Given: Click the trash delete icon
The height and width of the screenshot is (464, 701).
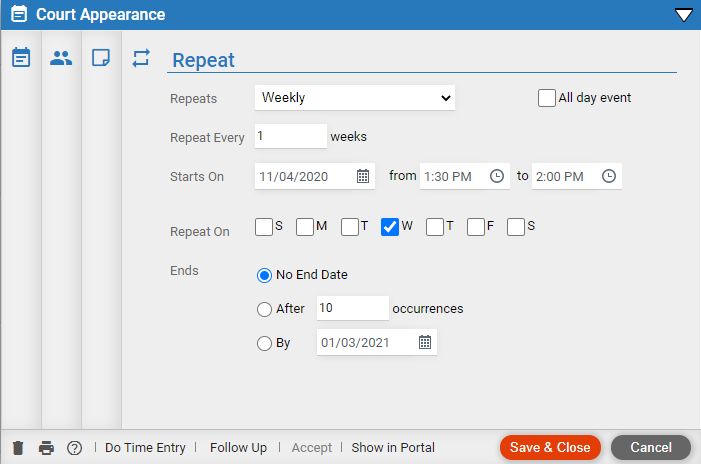Looking at the screenshot, I should coord(18,447).
